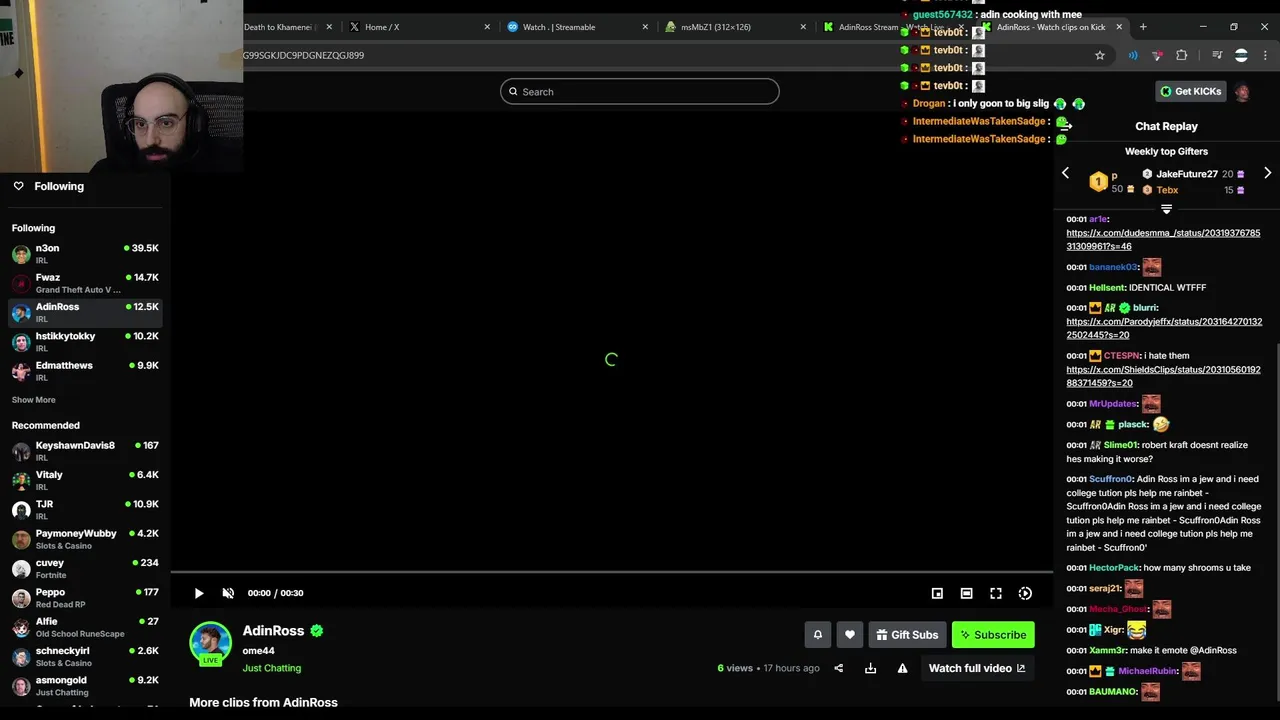
Task: Open a new browser tab
Action: pyautogui.click(x=1143, y=27)
